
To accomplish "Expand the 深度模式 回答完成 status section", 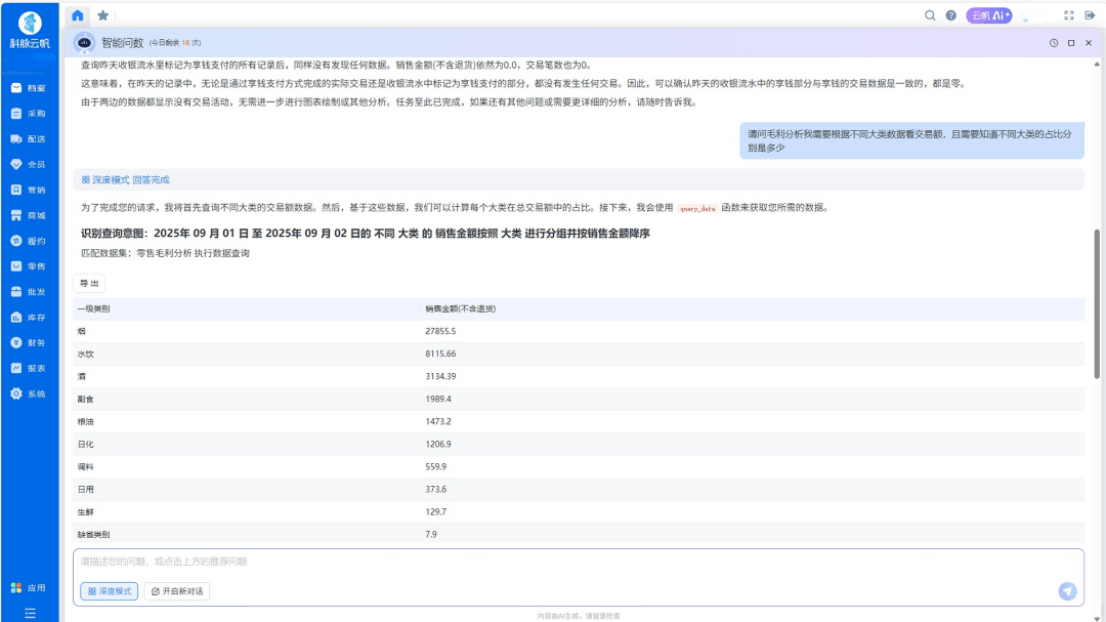I will 125,180.
